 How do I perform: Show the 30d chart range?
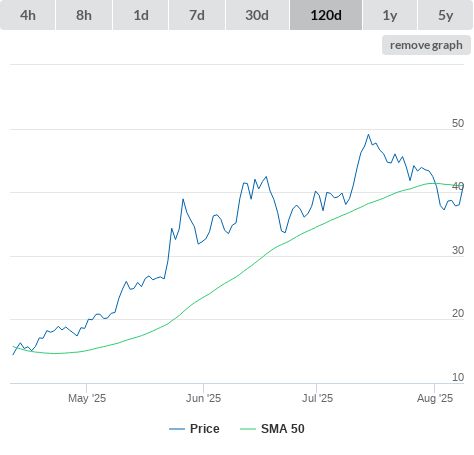pyautogui.click(x=257, y=15)
